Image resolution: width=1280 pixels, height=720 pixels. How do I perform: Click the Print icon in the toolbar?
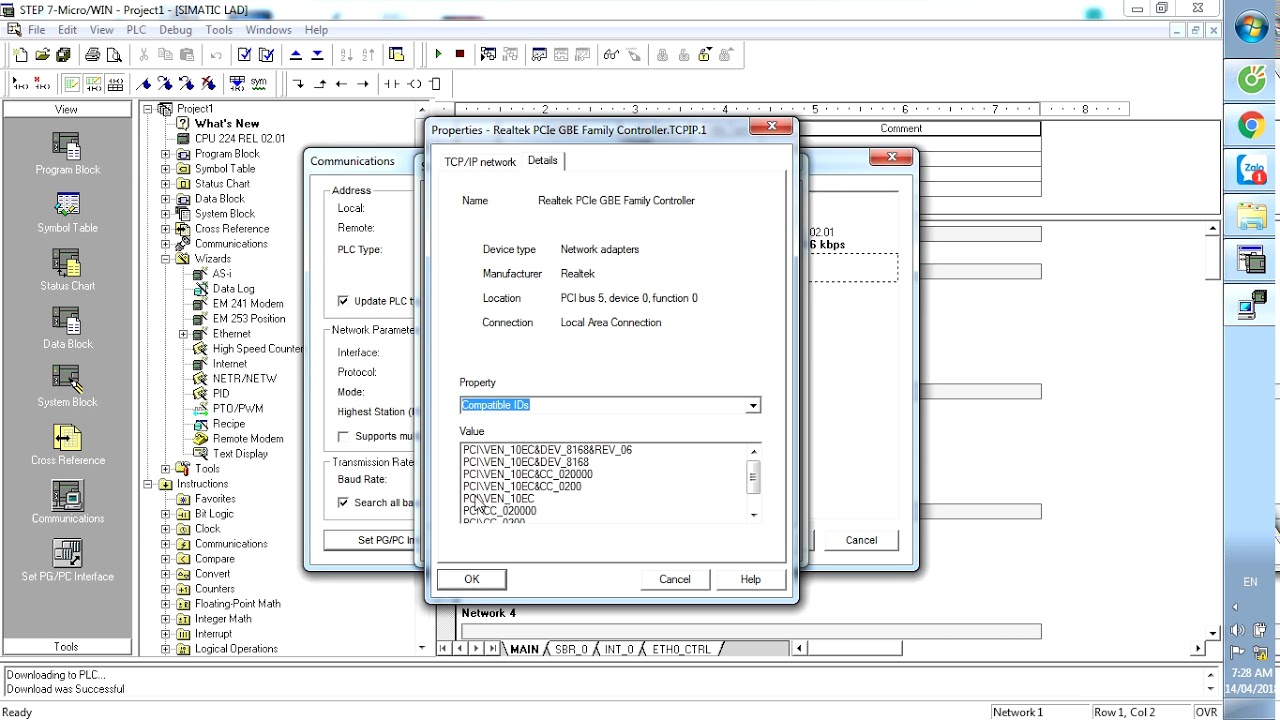[92, 55]
